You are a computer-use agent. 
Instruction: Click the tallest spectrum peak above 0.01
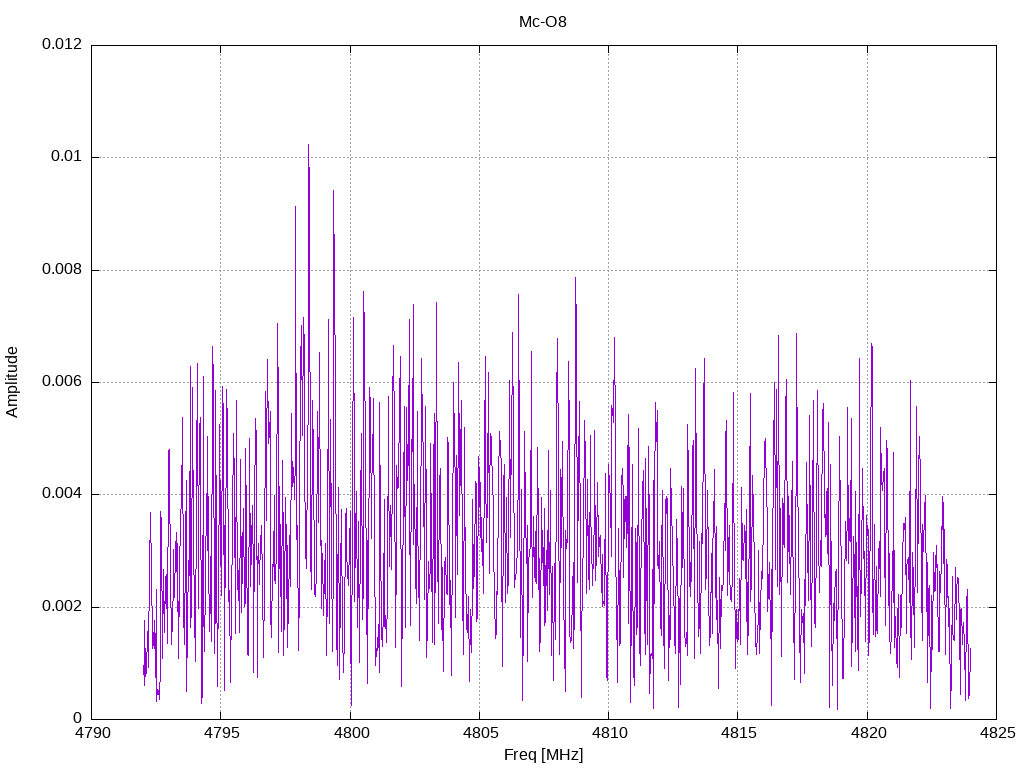click(x=308, y=147)
